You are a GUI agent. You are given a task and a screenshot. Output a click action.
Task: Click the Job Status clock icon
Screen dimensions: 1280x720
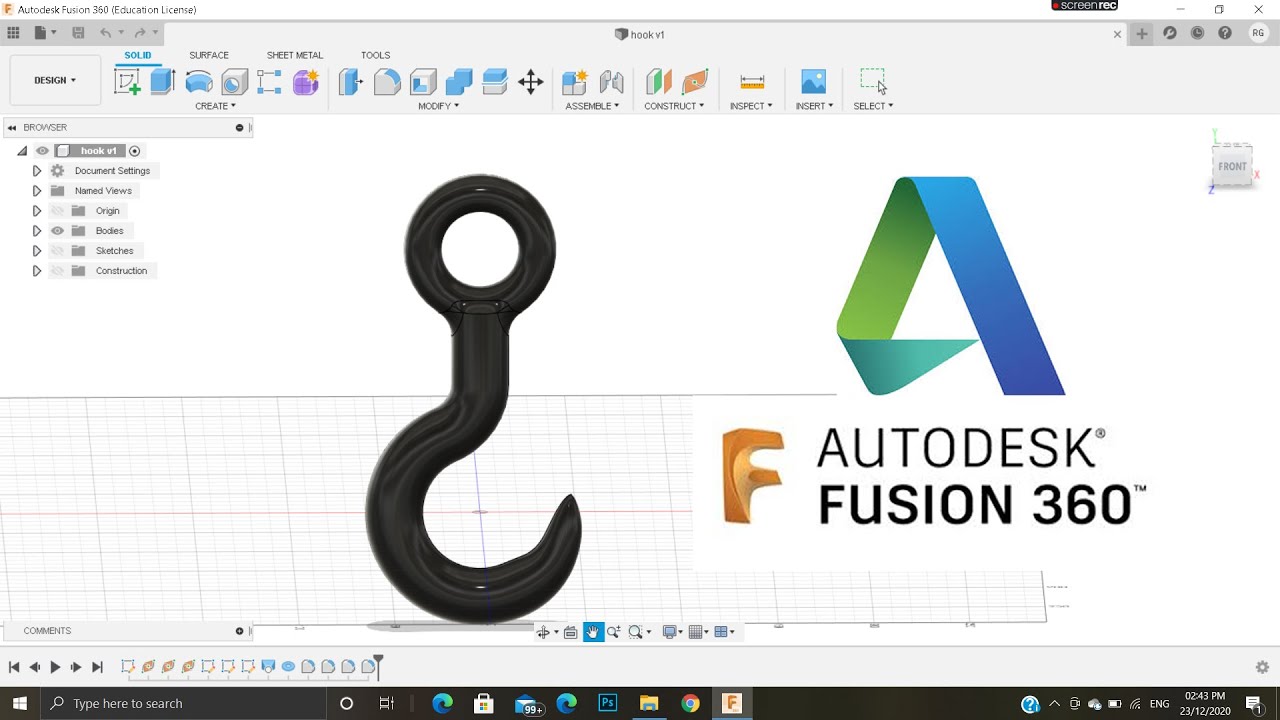[x=1197, y=33]
